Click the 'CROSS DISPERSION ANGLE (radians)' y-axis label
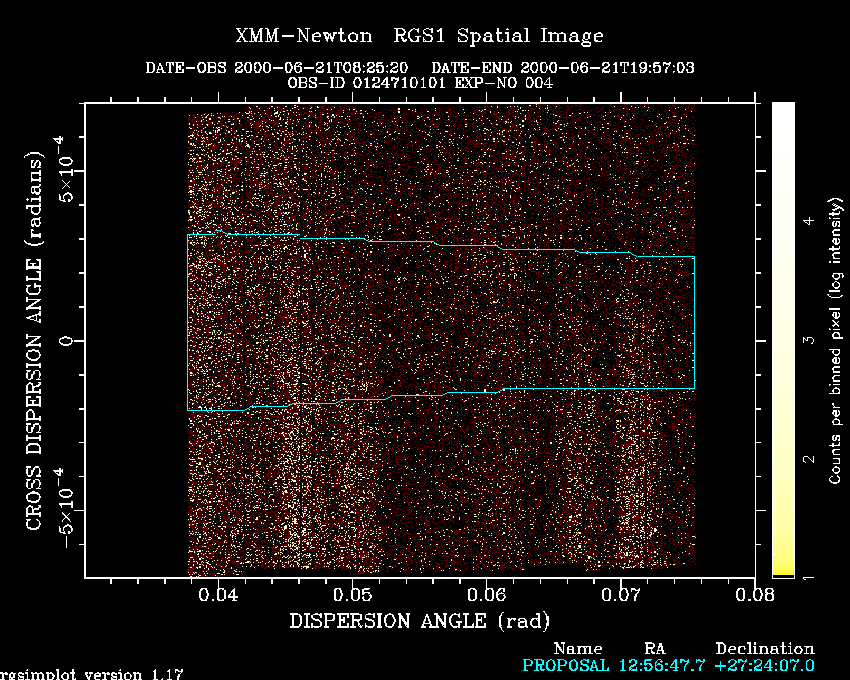This screenshot has width=850, height=680. [34, 341]
